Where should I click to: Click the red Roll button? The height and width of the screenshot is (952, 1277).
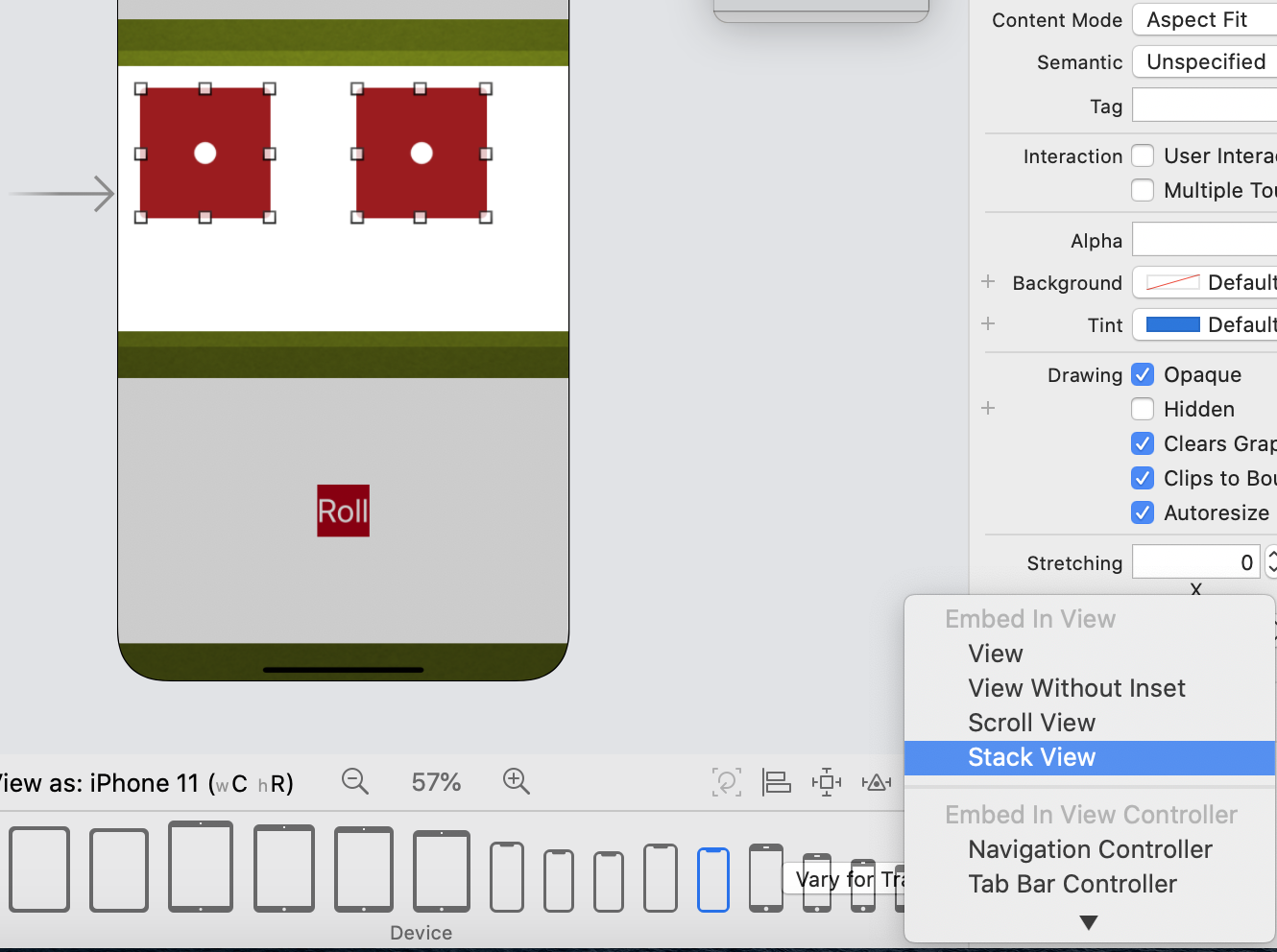click(x=343, y=511)
